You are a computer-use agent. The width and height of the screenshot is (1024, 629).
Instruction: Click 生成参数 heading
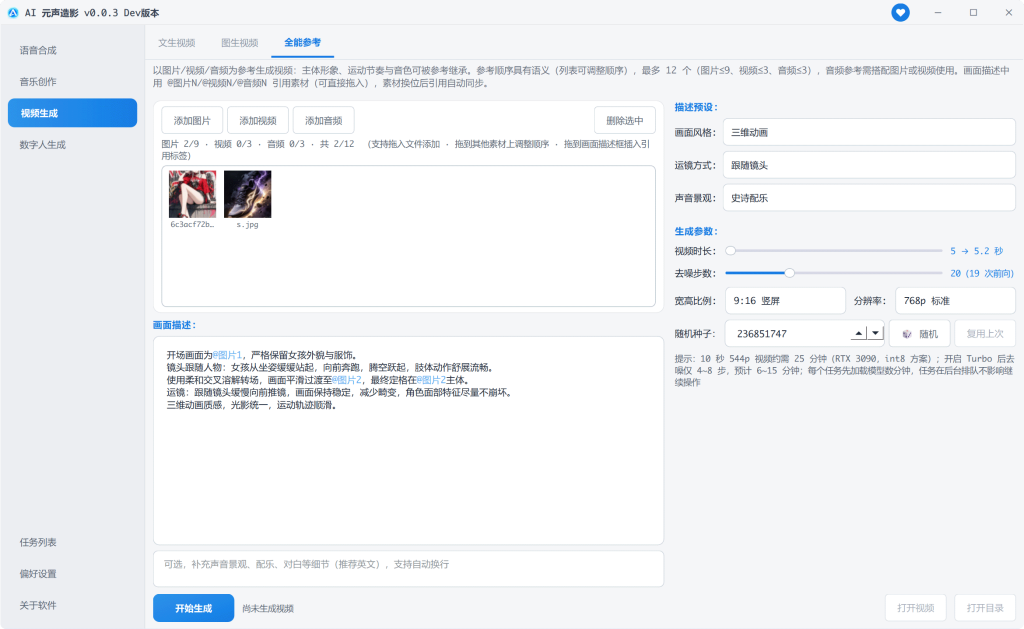coord(696,231)
